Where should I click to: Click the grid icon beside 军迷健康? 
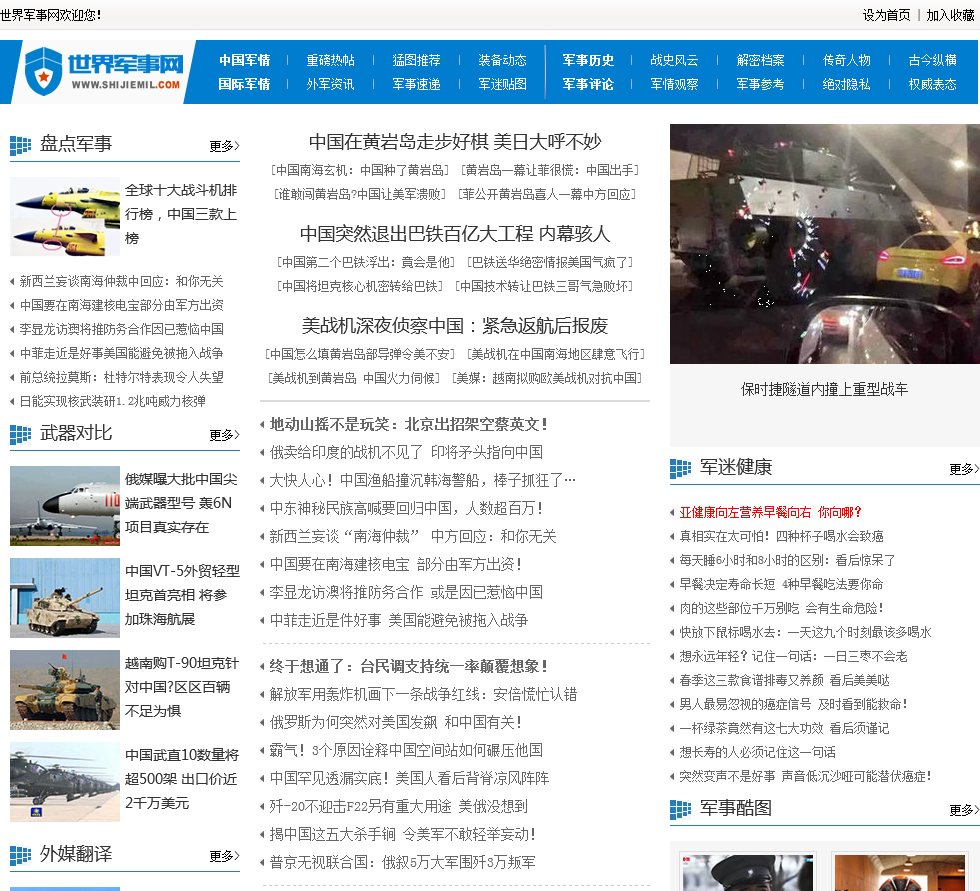682,467
